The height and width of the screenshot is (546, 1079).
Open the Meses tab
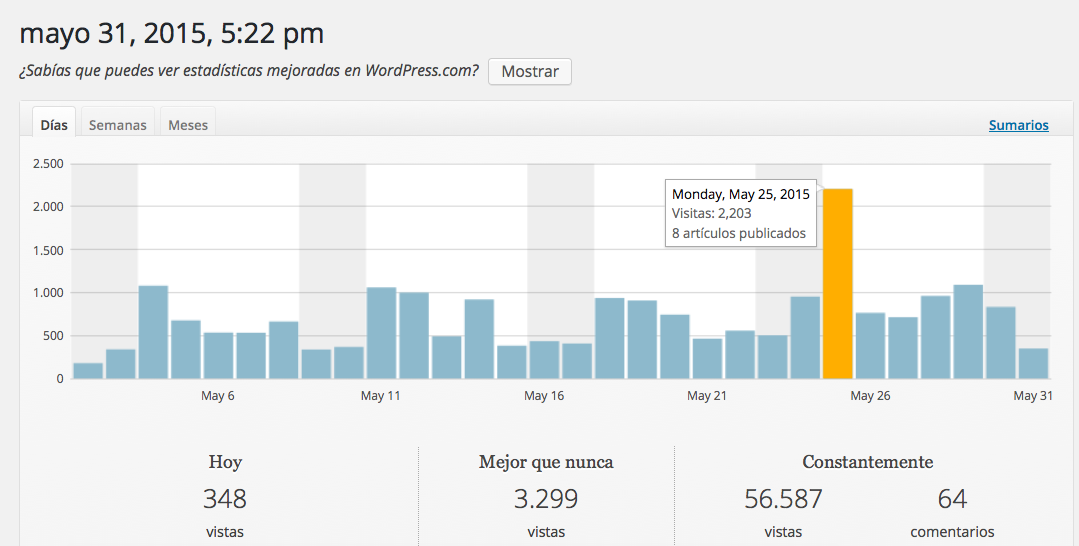click(188, 125)
